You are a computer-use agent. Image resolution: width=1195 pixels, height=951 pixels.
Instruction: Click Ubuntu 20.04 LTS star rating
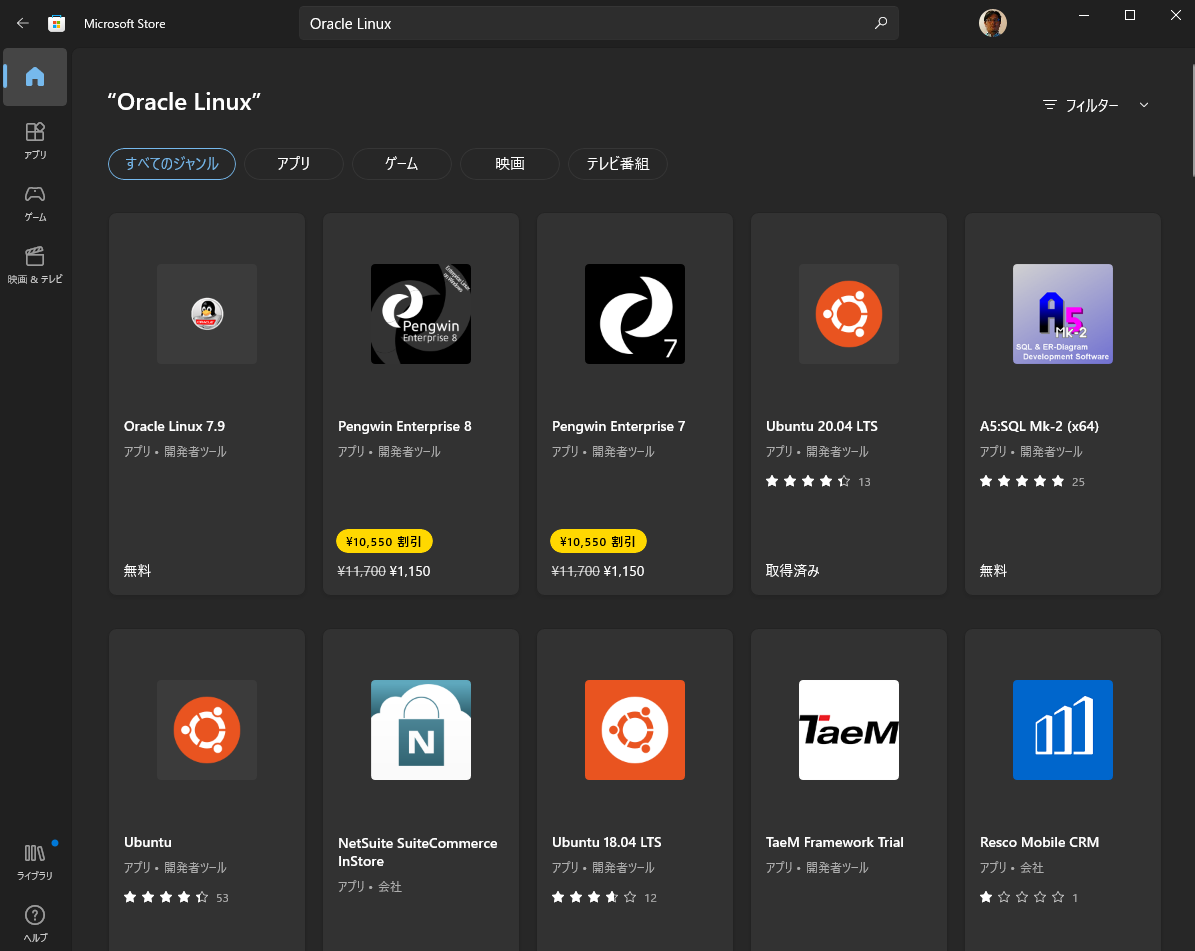(x=808, y=482)
